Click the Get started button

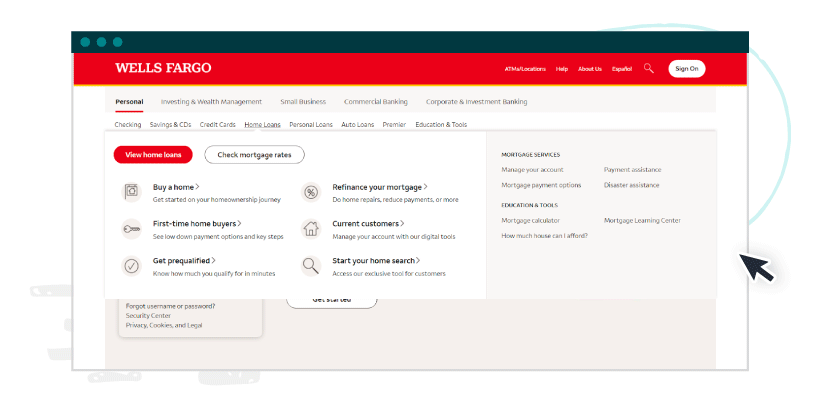coord(332,302)
